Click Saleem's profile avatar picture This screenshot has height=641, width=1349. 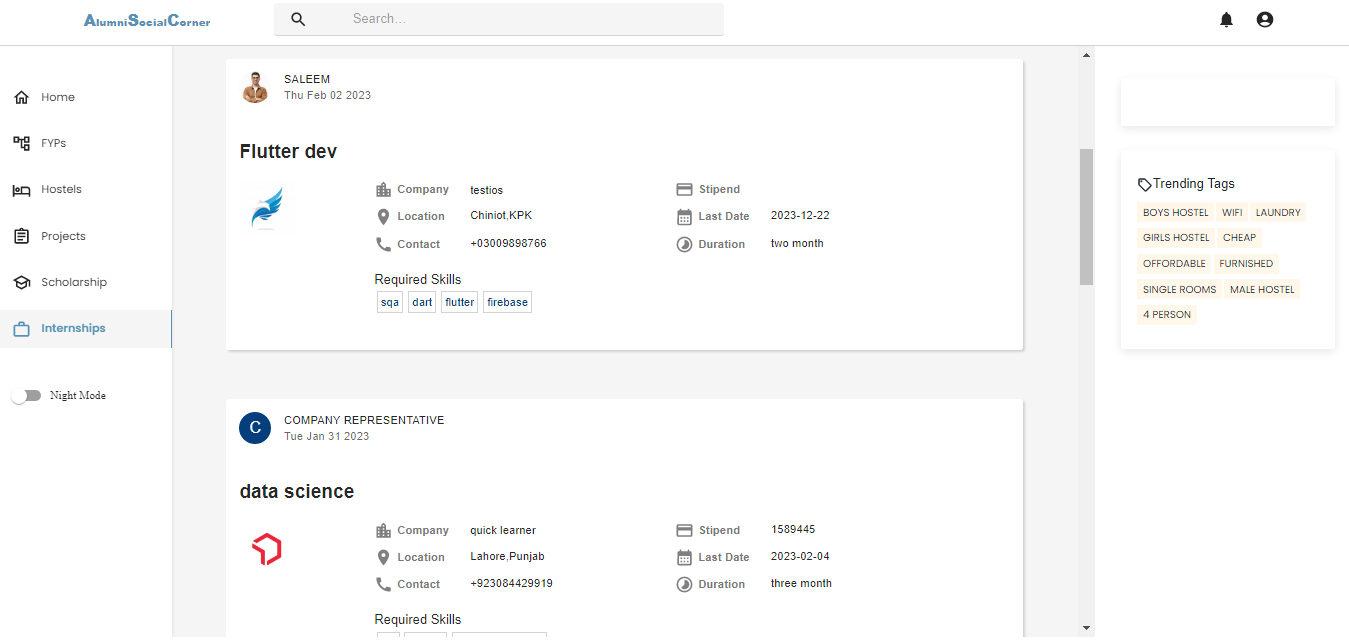pyautogui.click(x=256, y=88)
